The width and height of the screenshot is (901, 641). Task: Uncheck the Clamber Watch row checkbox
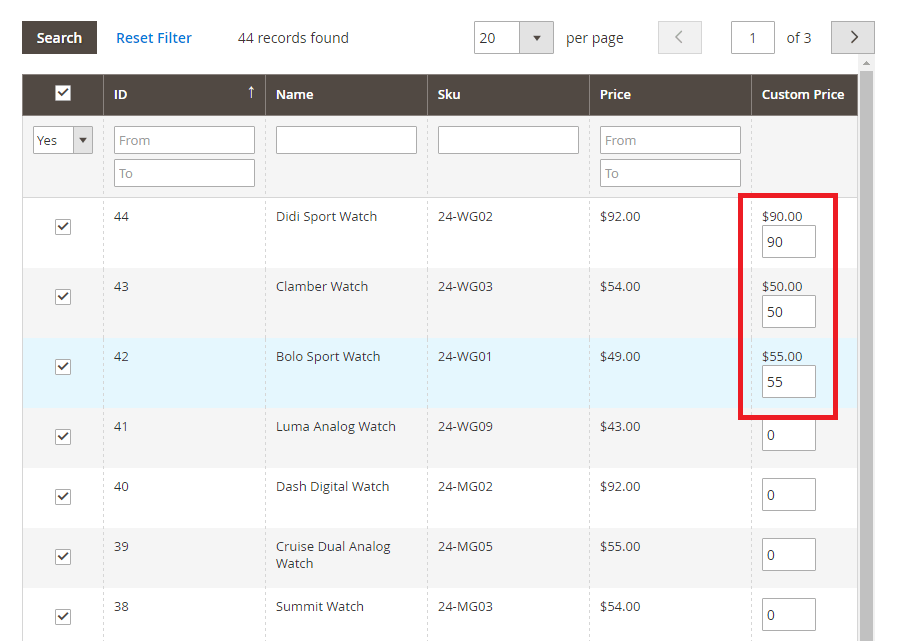pos(63,297)
